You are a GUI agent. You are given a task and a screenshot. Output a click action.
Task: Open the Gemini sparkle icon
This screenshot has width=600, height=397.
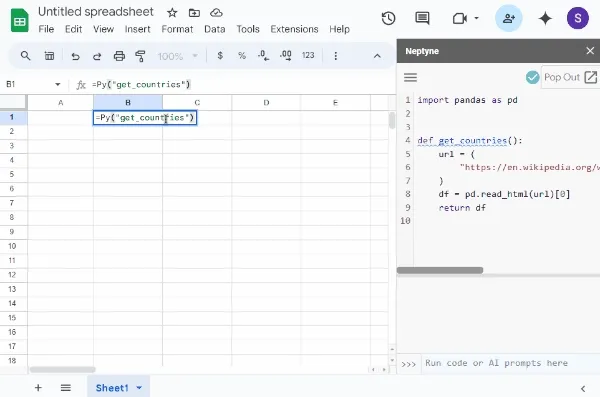point(545,18)
